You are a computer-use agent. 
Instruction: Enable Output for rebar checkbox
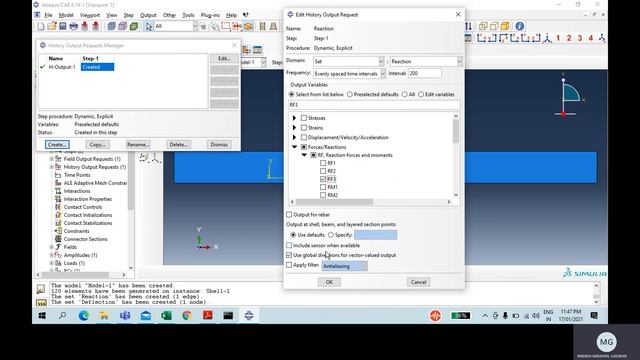click(x=289, y=214)
